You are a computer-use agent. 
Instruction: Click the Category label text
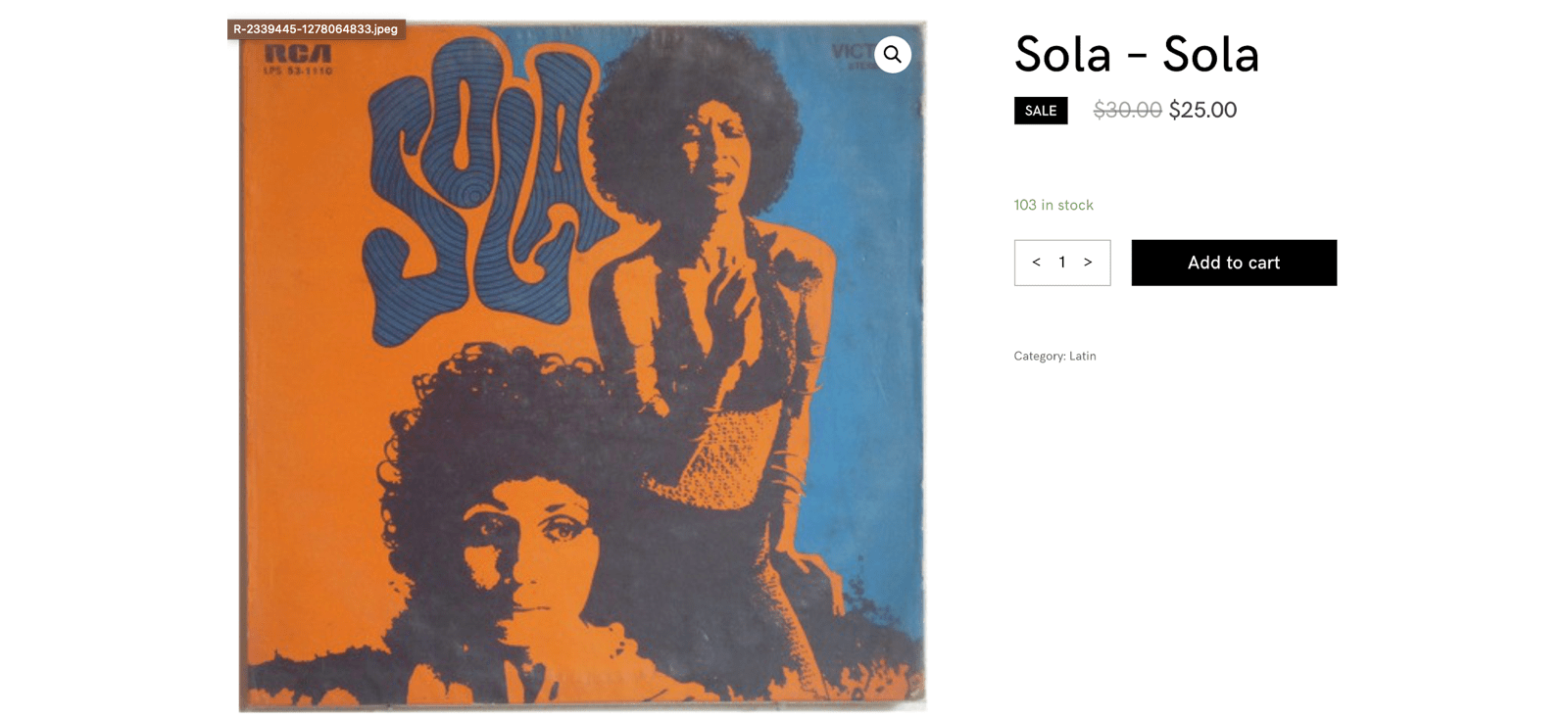click(1039, 357)
